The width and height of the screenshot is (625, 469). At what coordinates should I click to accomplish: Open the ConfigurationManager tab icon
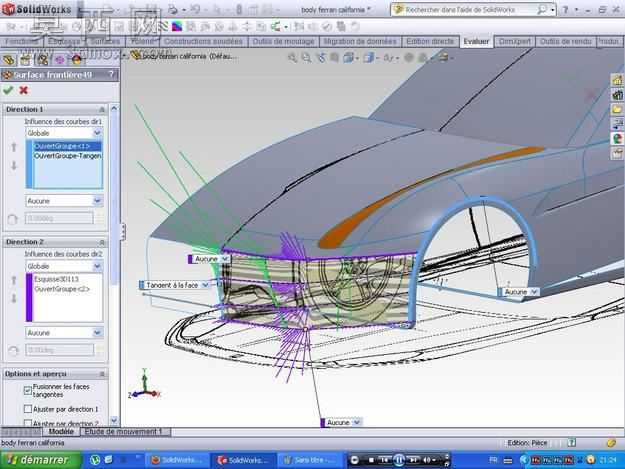42,60
